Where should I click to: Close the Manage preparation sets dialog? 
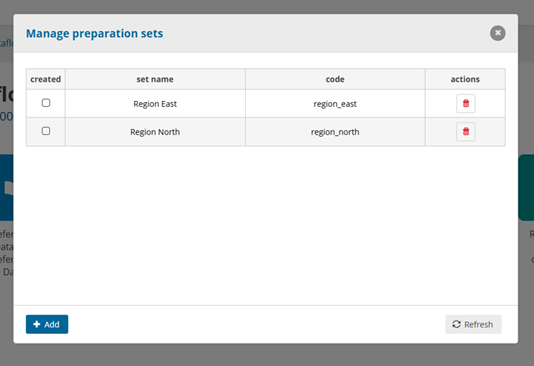click(498, 33)
